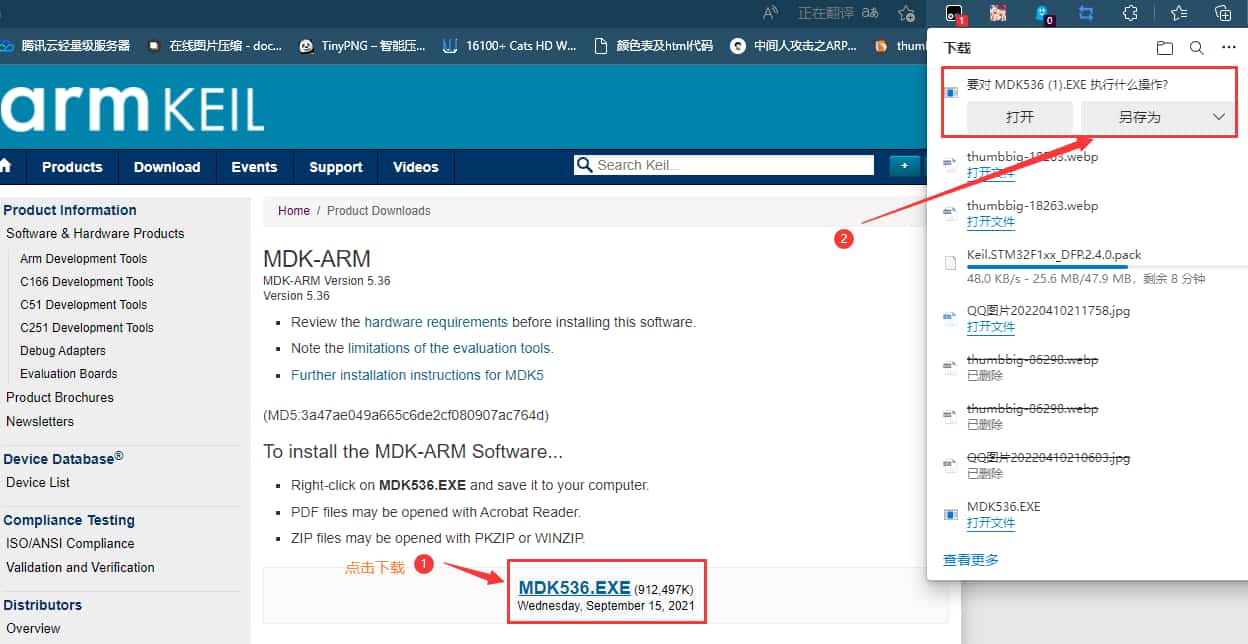The height and width of the screenshot is (644, 1248).
Task: Open the Download menu item
Action: click(x=167, y=167)
